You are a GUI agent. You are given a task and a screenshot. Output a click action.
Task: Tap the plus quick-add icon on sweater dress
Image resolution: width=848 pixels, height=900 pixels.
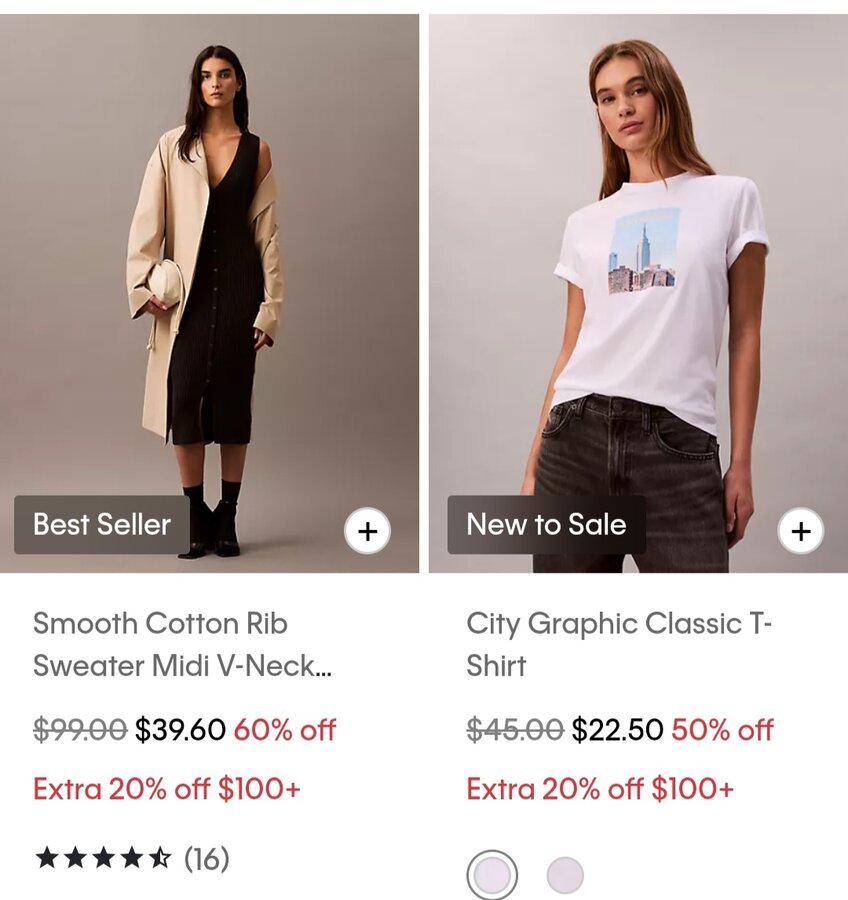(367, 531)
